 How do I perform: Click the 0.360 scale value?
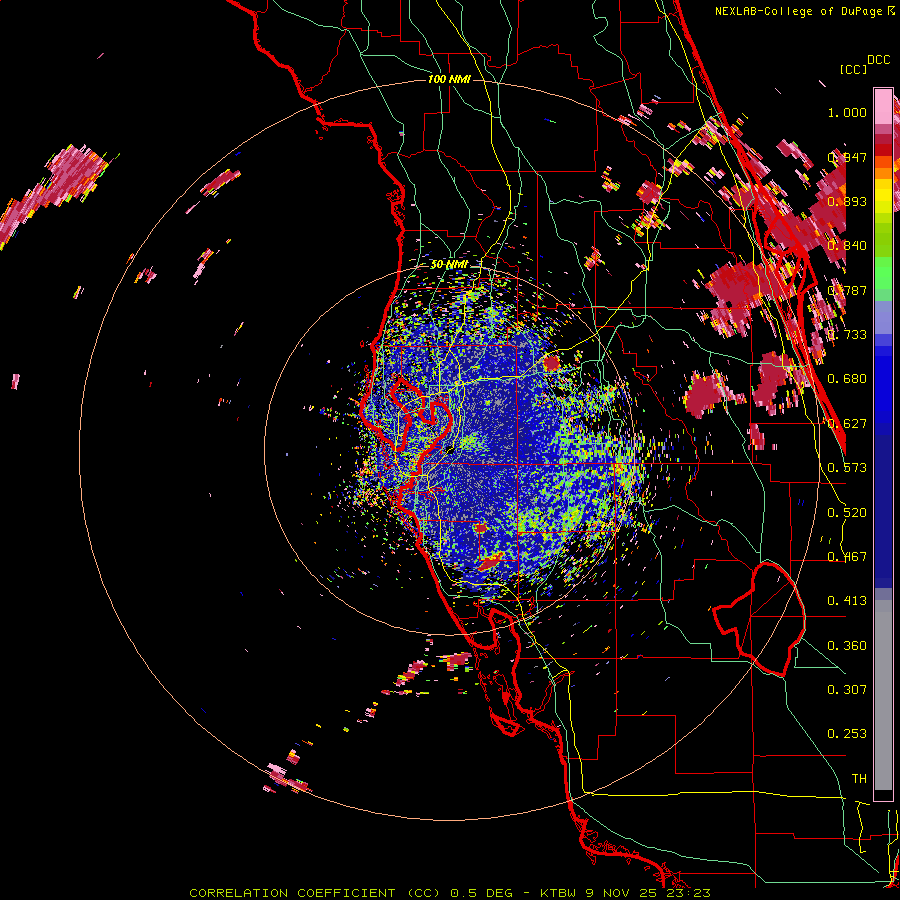847,645
